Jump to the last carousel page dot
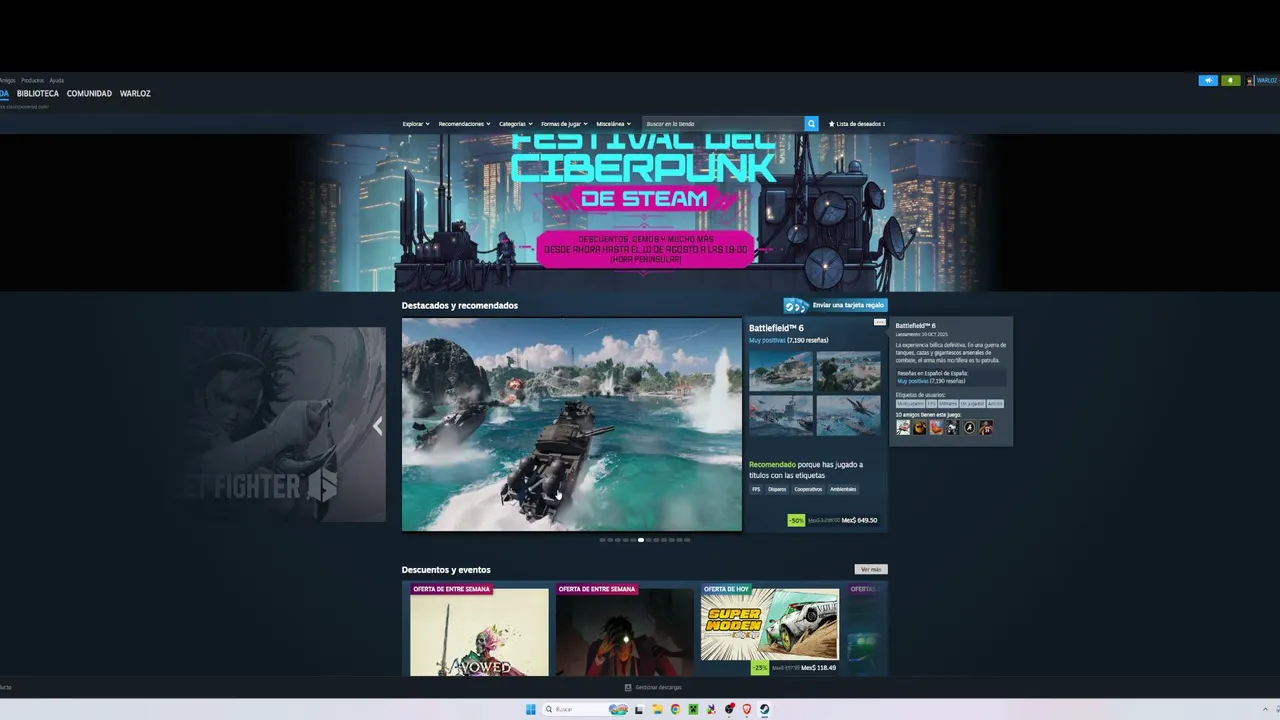The width and height of the screenshot is (1280, 720). 687,540
